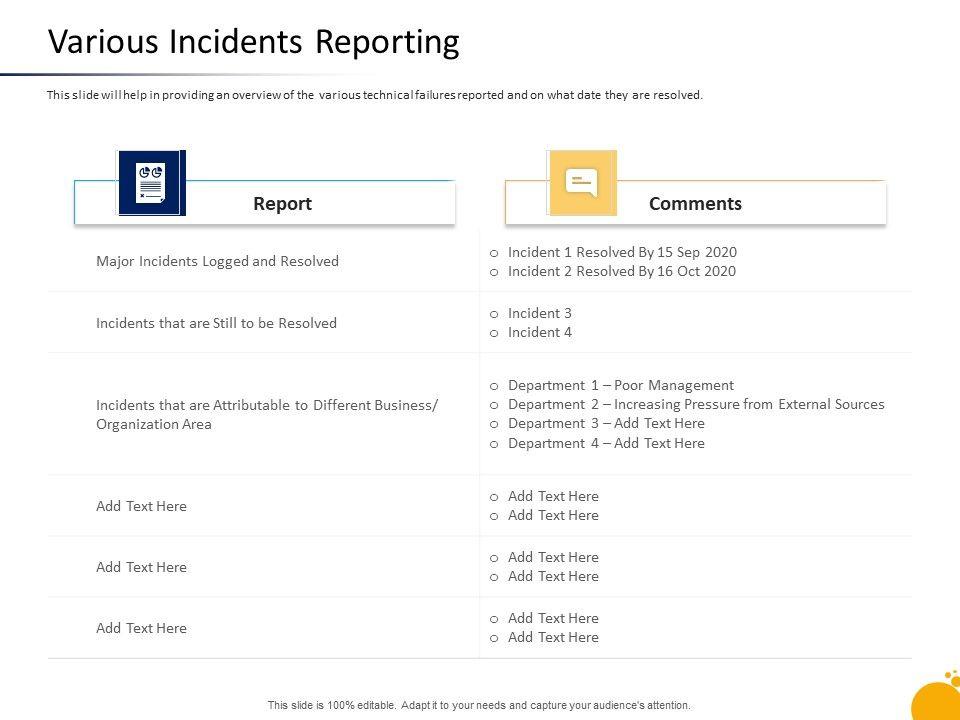Viewport: 960px width, 720px height.
Task: Click 'Incident 2 Resolved By 16 Oct 2020'
Action: coord(621,271)
